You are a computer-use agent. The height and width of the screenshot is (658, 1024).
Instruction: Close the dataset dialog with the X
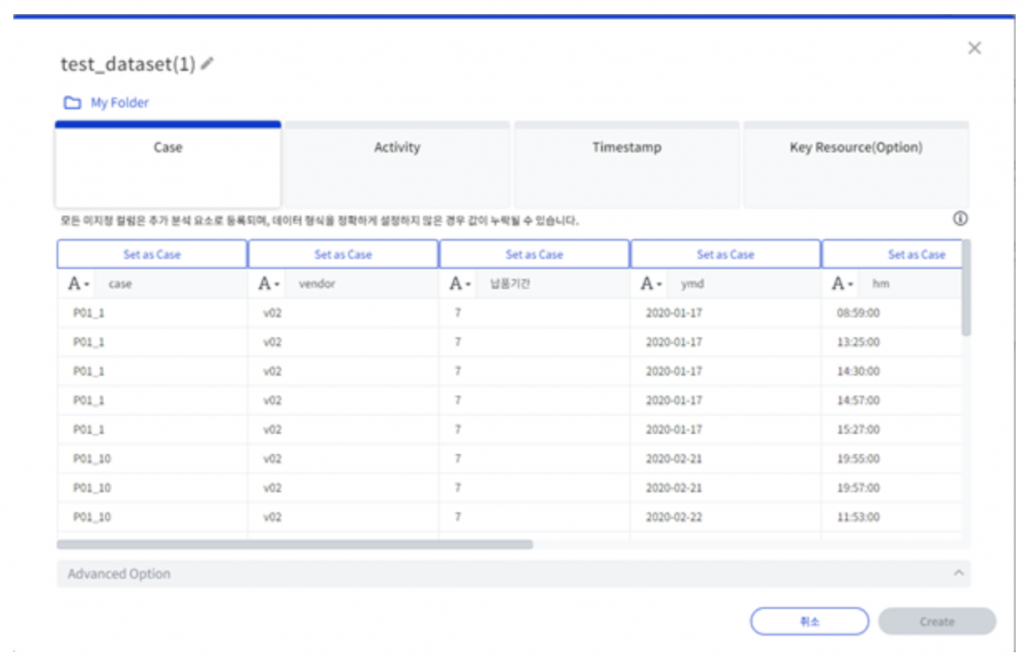pos(974,48)
